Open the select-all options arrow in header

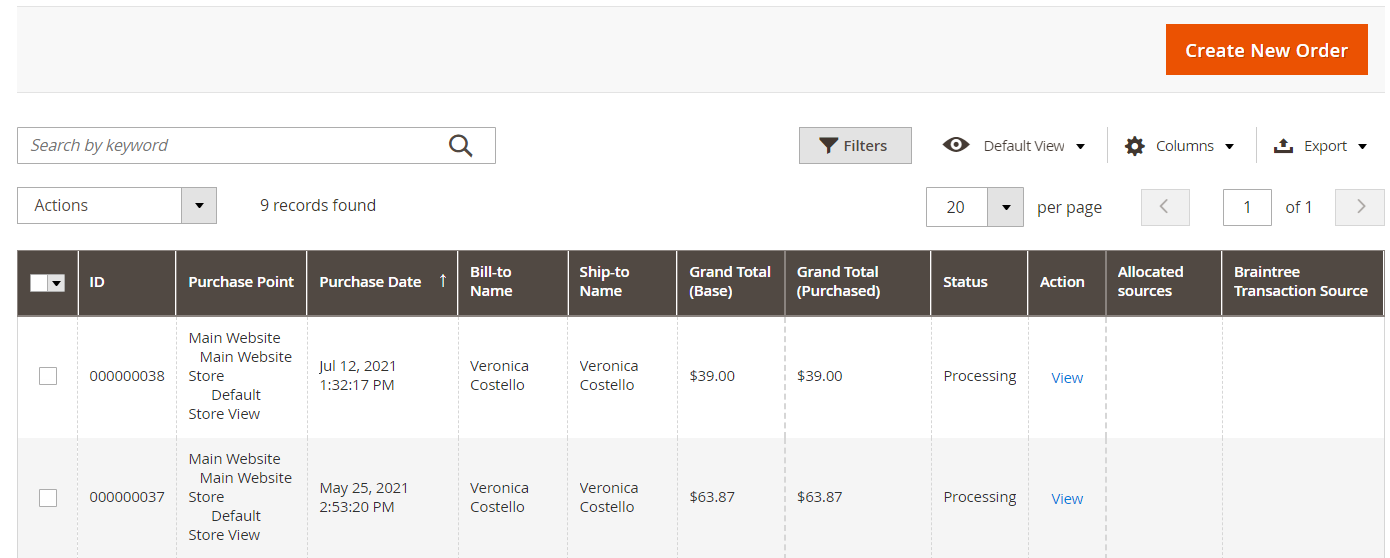57,283
